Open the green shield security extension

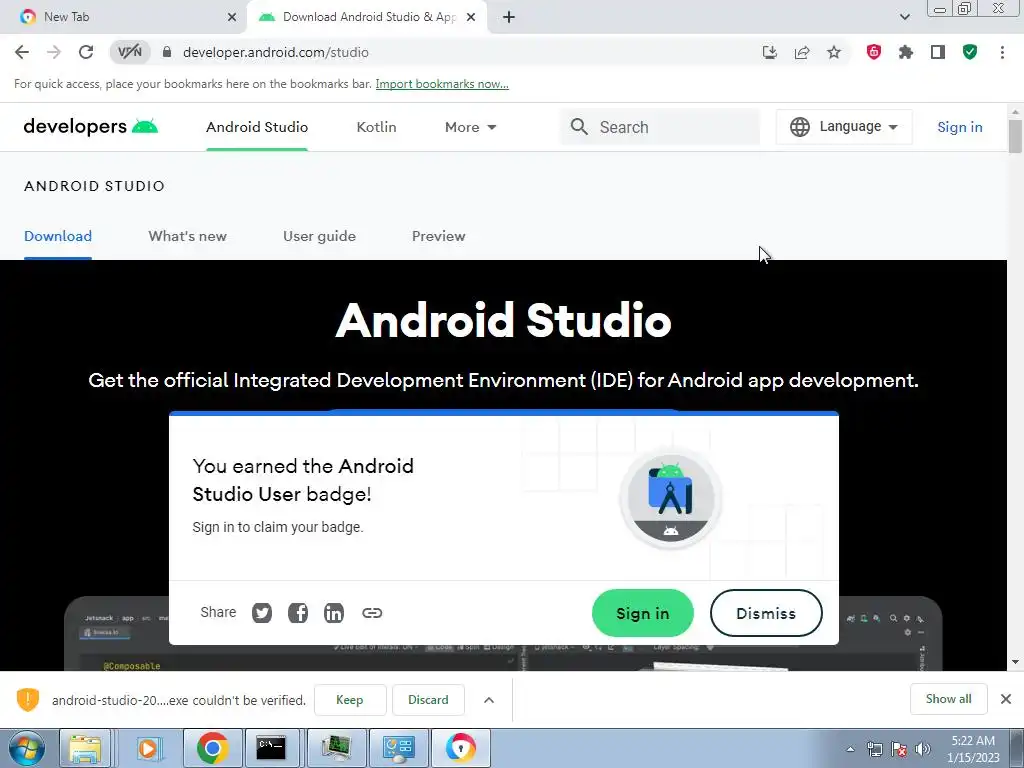tap(970, 52)
